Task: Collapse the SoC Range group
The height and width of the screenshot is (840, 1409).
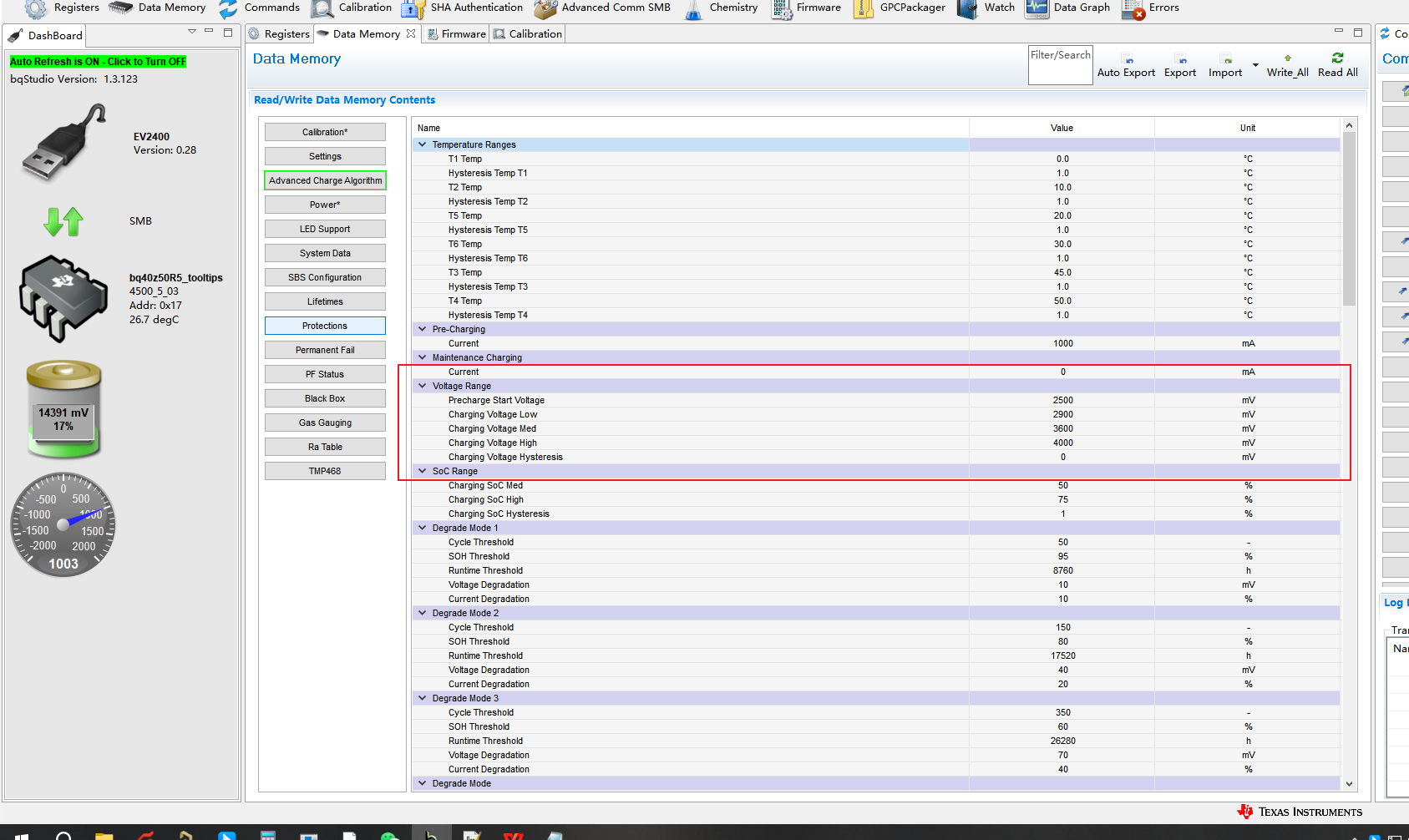Action: tap(423, 471)
